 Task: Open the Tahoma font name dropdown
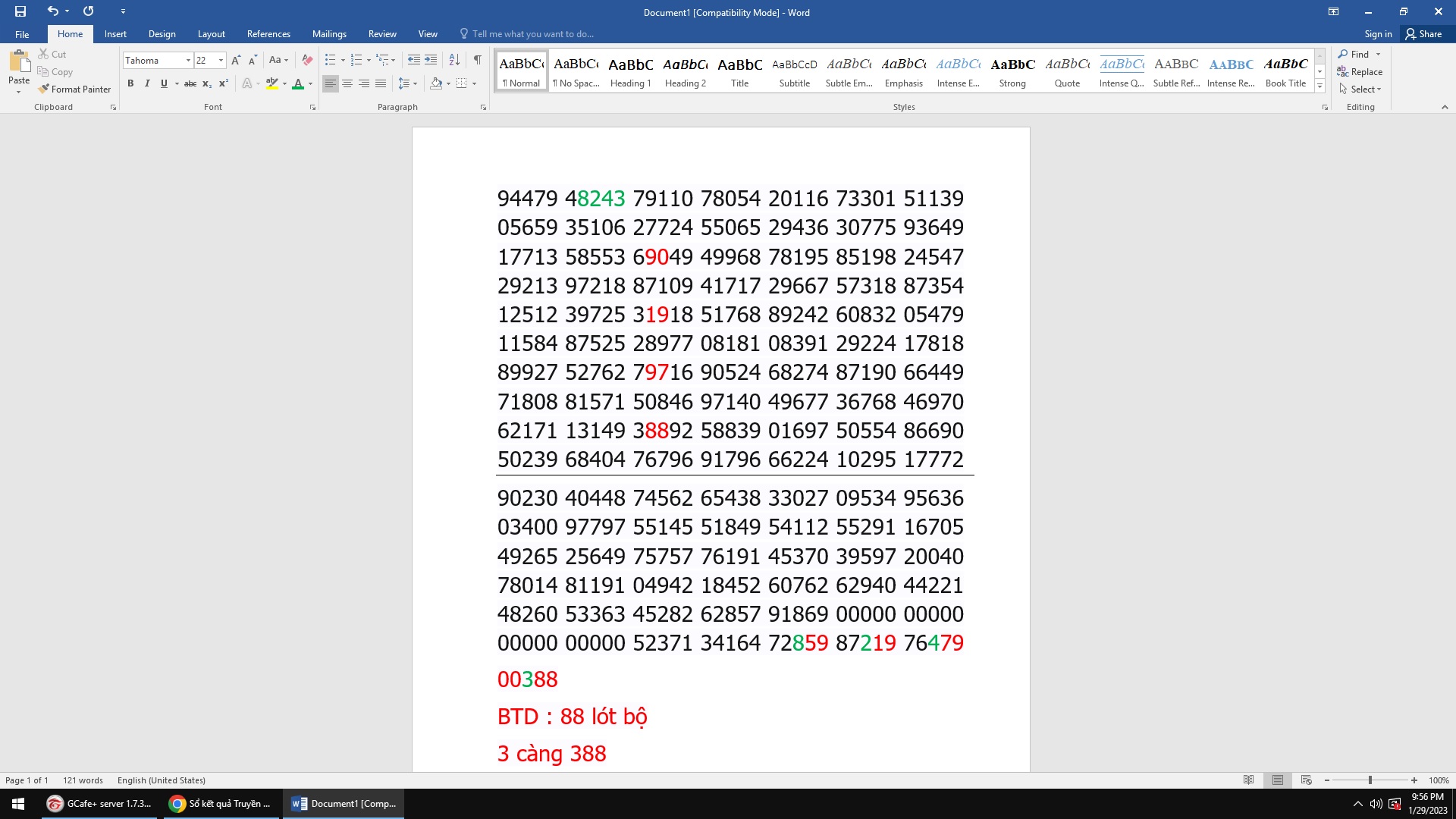point(188,60)
